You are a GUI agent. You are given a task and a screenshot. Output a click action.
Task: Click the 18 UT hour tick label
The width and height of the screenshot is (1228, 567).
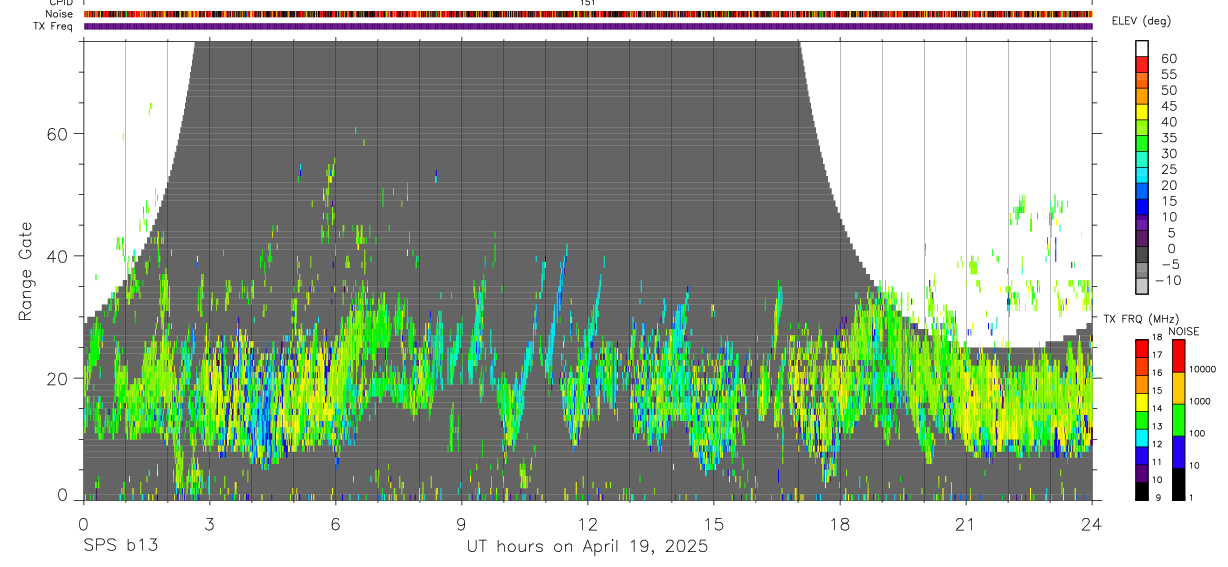[x=840, y=523]
